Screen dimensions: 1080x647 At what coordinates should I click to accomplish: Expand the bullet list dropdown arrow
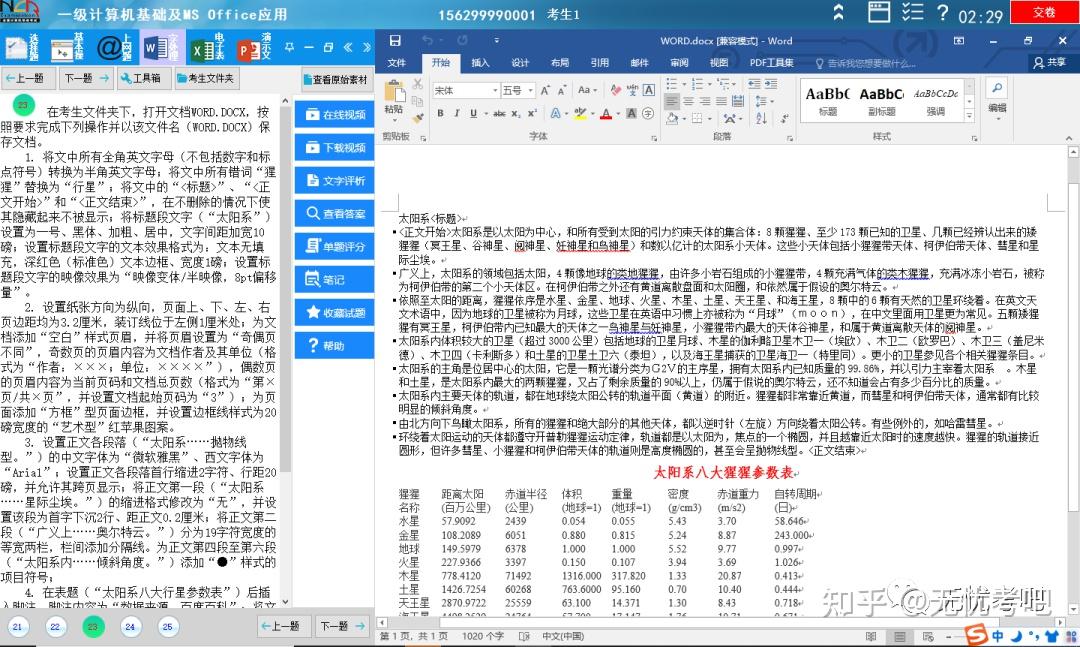click(684, 84)
